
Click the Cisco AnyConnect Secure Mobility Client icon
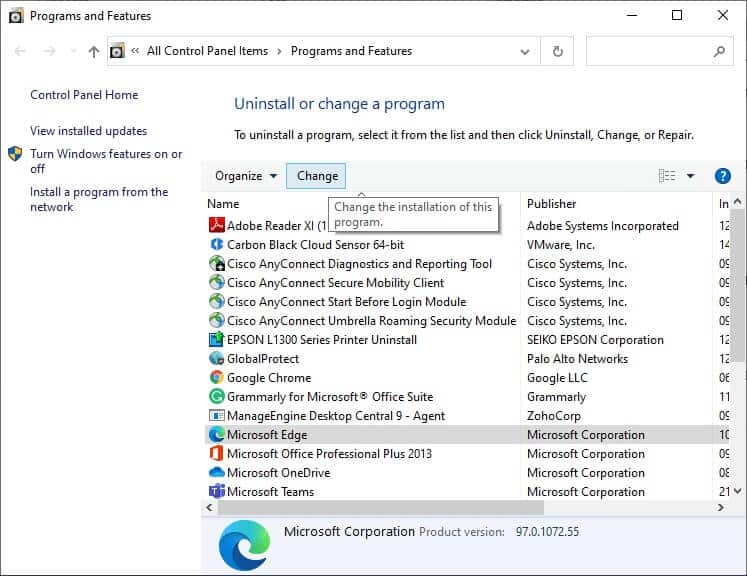(217, 282)
